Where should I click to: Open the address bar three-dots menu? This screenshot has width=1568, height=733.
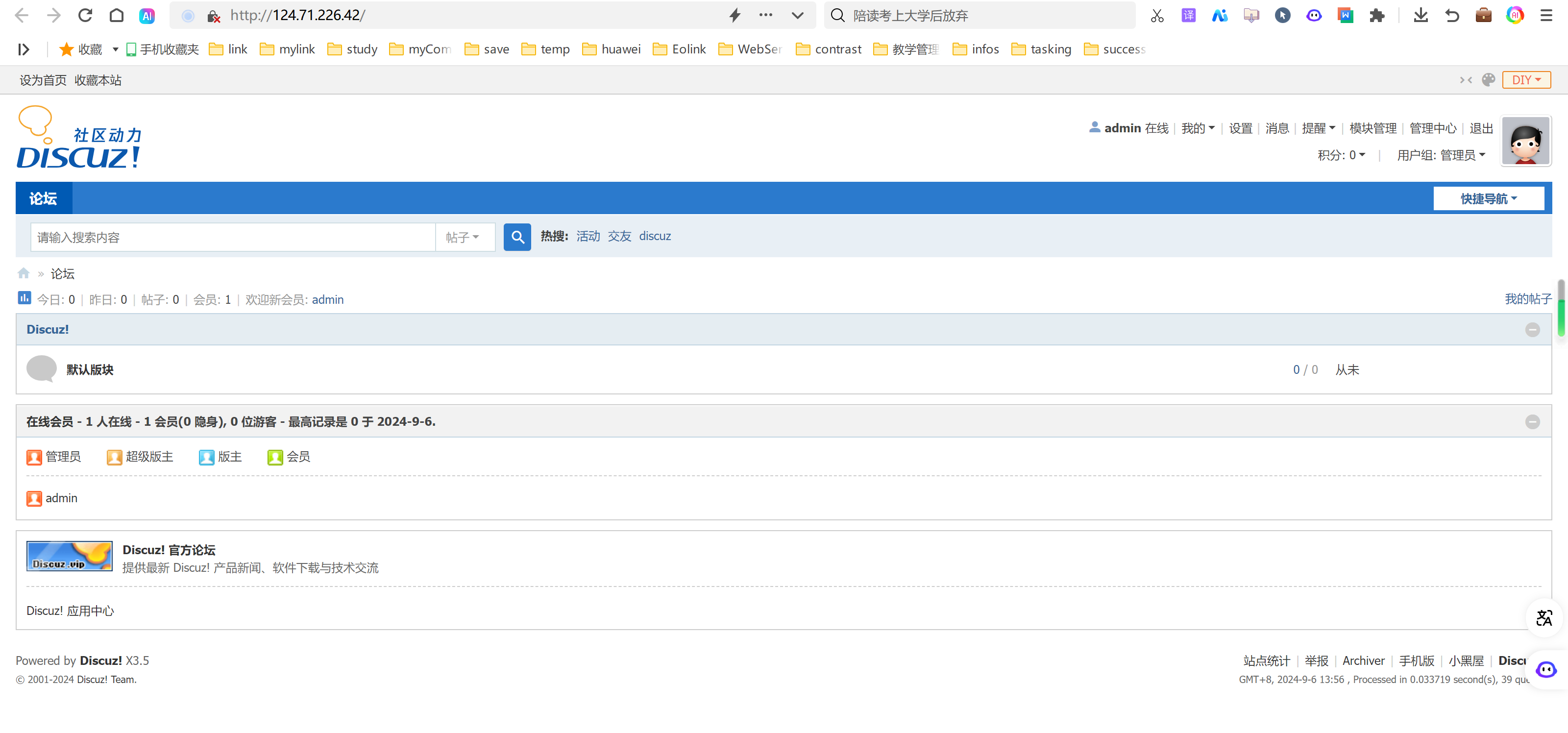[766, 15]
